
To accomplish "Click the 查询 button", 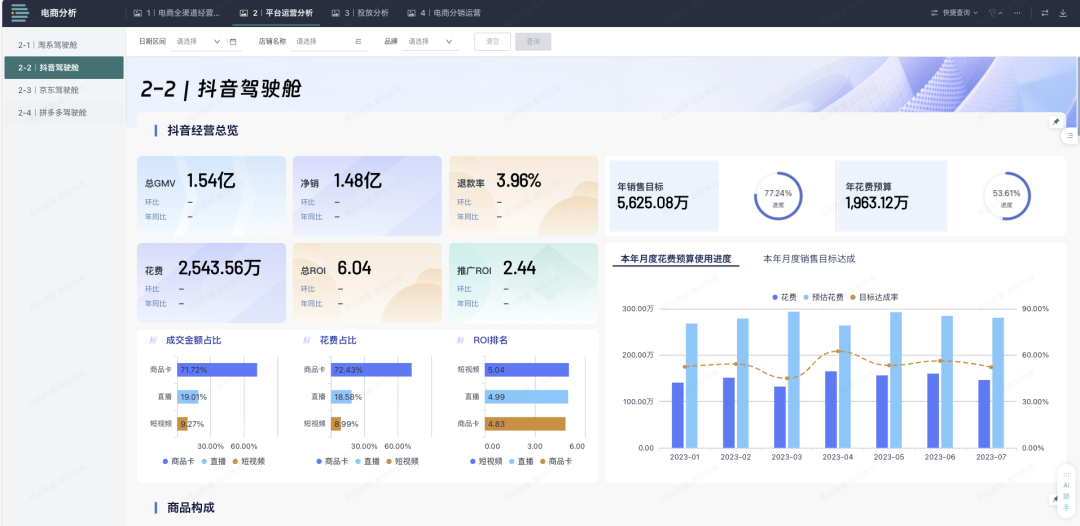I will pyautogui.click(x=533, y=41).
